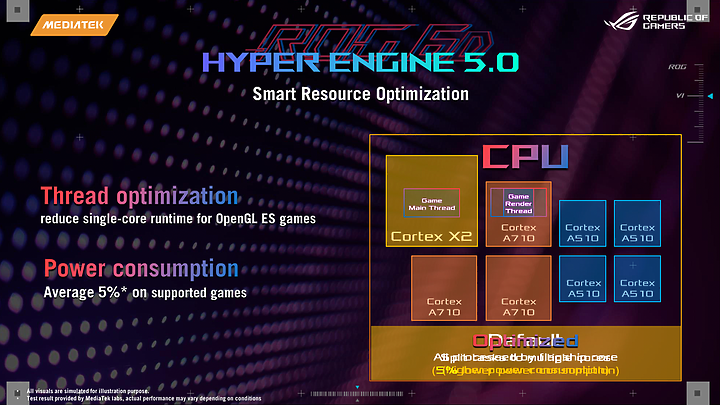Click the CPU heading in the diagram
Viewport: 720px width, 405px height.
[525, 157]
